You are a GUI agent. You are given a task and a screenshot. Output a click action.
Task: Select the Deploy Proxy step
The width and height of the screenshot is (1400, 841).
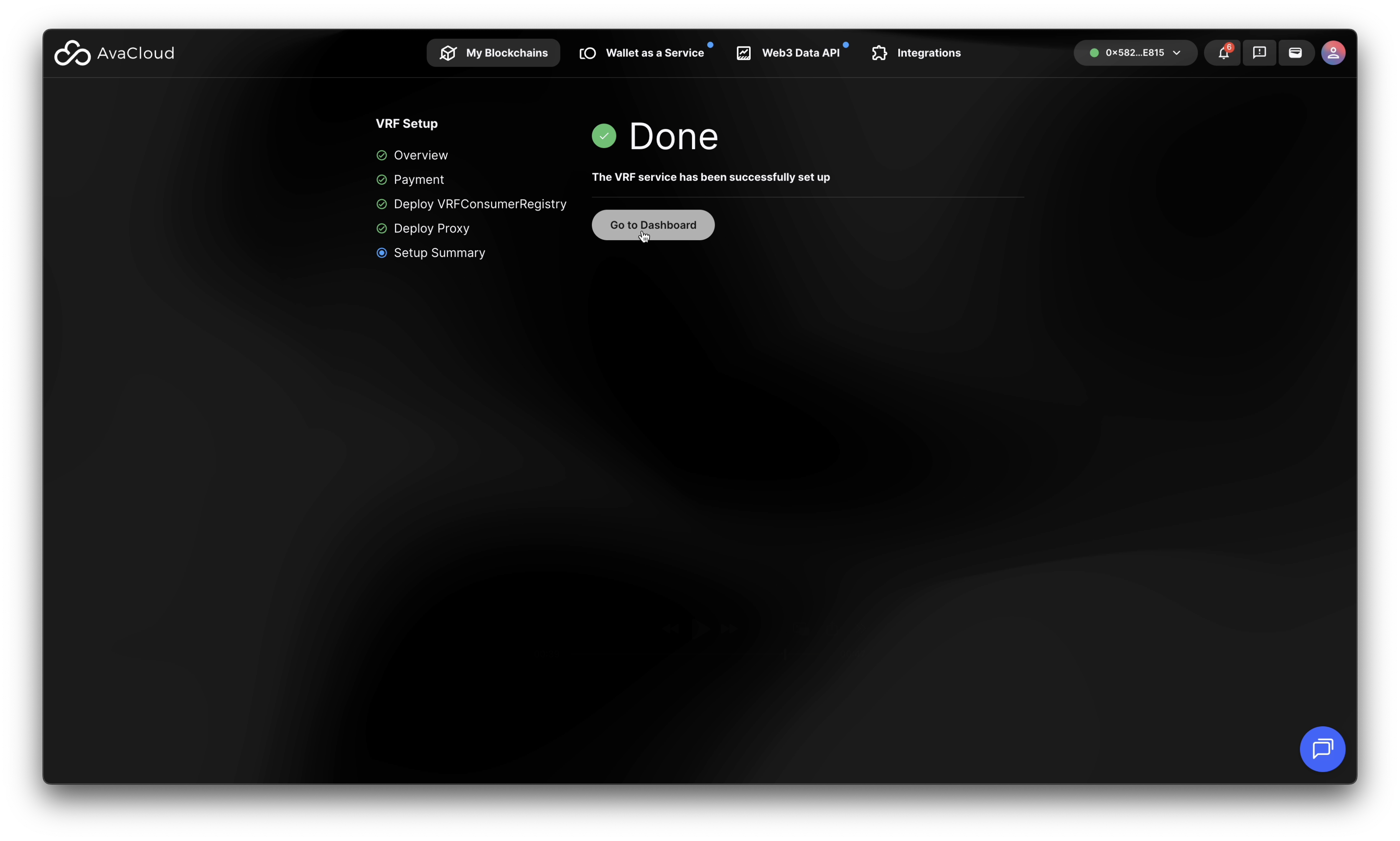(x=431, y=228)
